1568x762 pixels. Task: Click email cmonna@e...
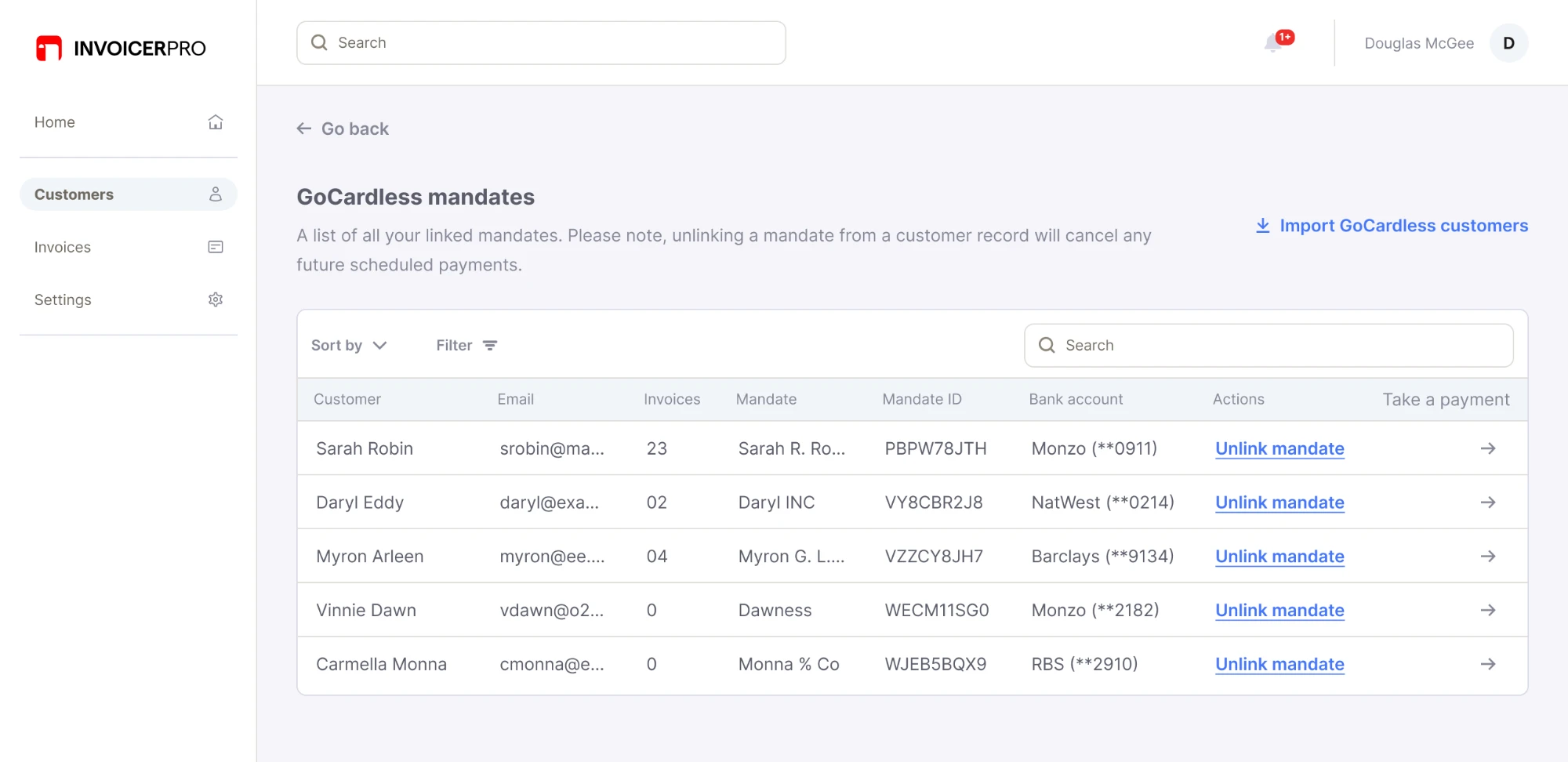552,664
